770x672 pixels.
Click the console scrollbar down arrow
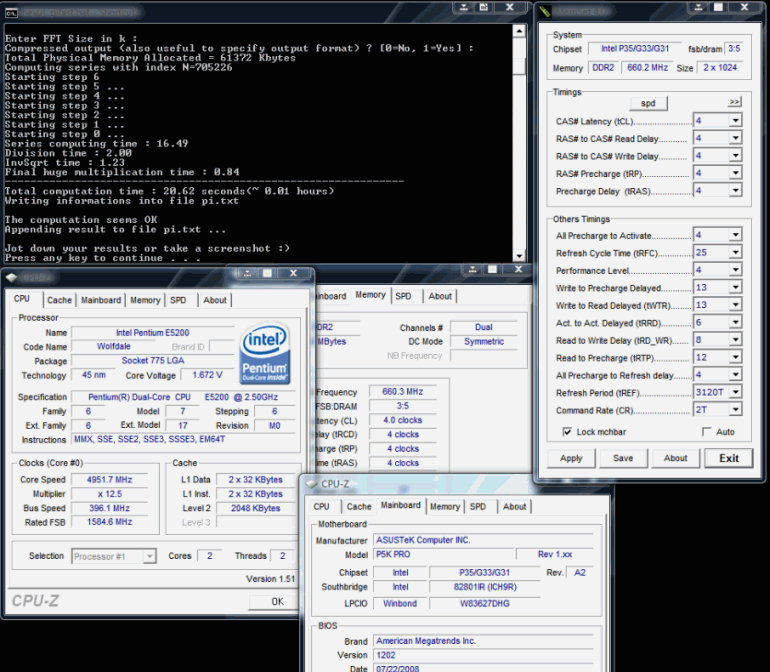pyautogui.click(x=519, y=255)
